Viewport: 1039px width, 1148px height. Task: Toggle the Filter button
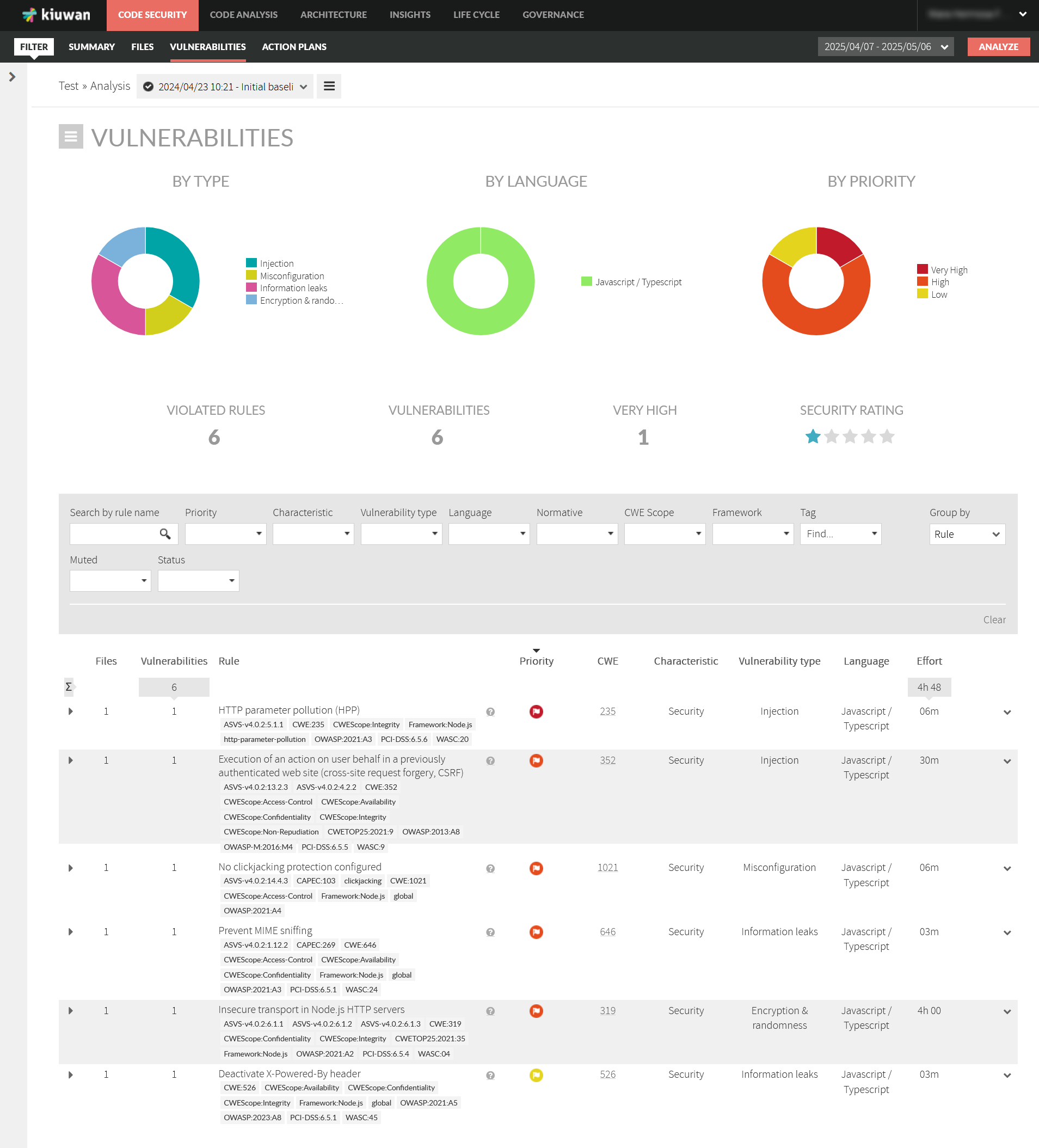(x=34, y=47)
